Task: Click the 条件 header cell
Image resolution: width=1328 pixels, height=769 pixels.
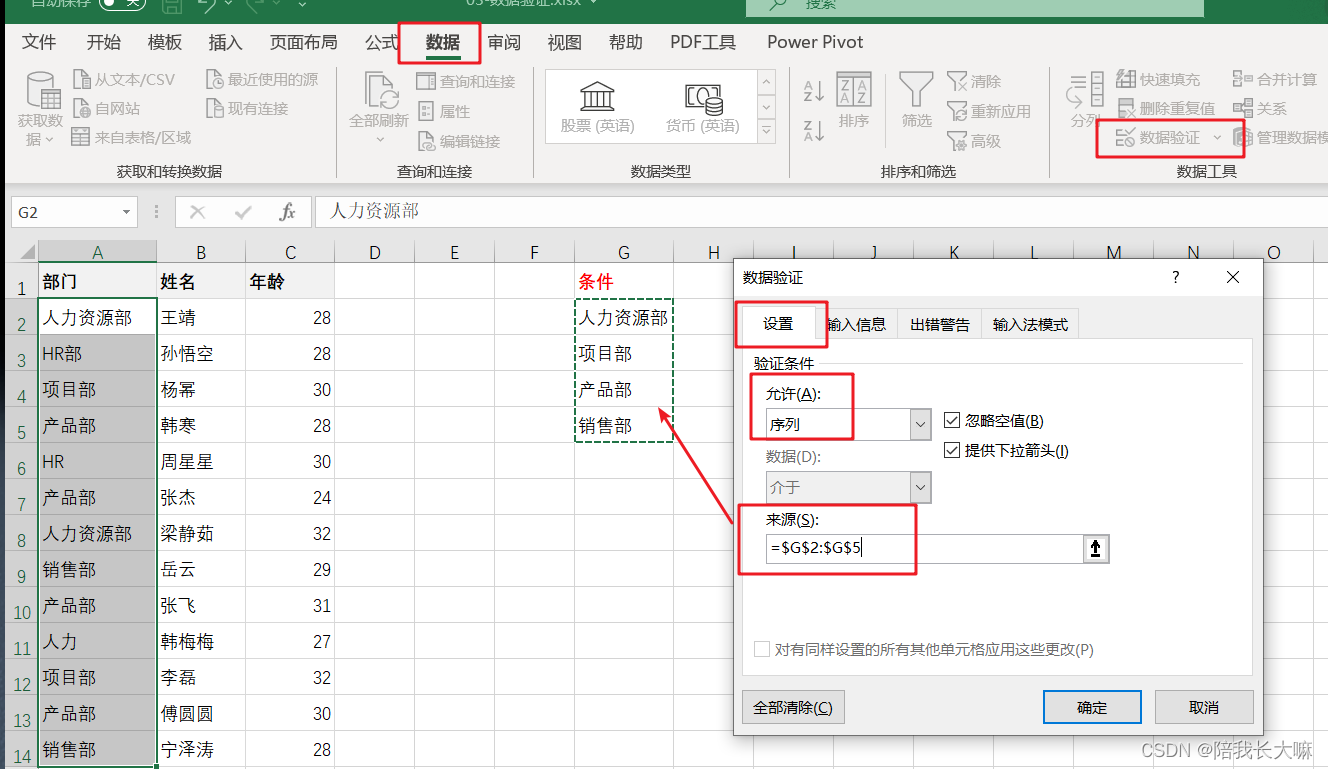Action: click(624, 281)
